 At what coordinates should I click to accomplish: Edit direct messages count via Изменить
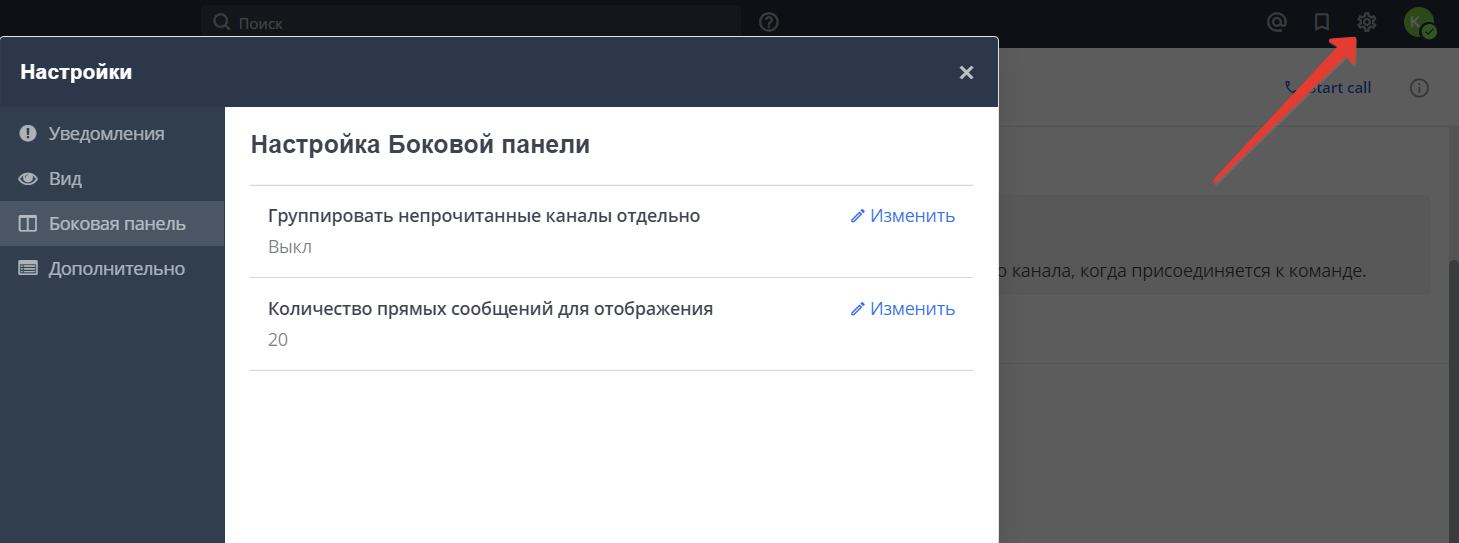903,309
